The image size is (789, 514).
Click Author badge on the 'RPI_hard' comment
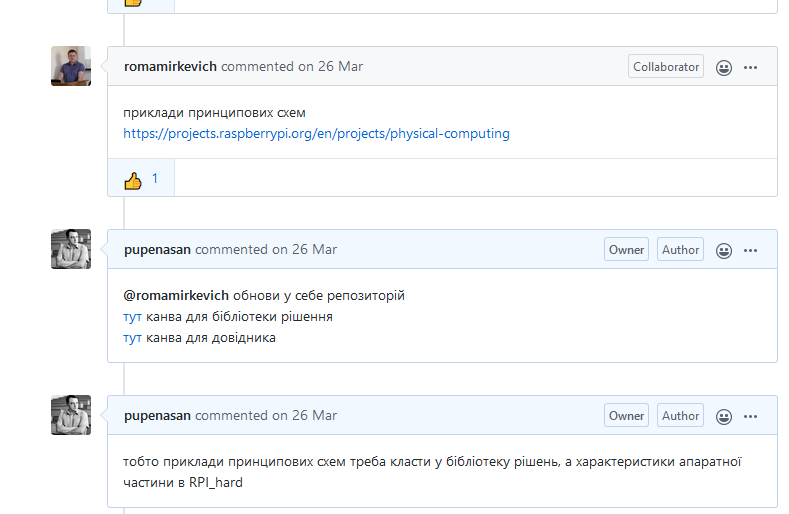coord(680,416)
